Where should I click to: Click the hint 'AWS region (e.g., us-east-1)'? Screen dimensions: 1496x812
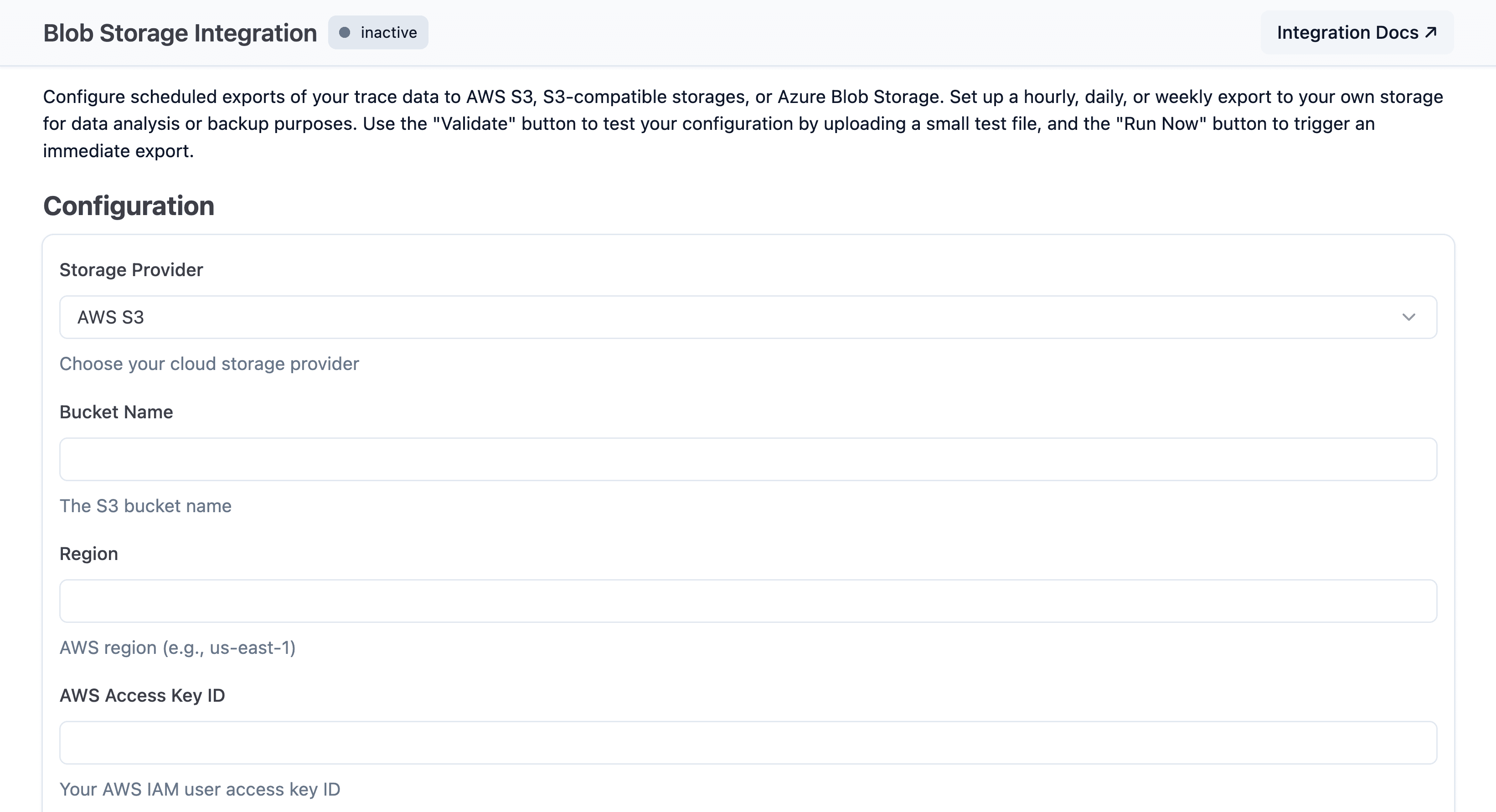[178, 648]
